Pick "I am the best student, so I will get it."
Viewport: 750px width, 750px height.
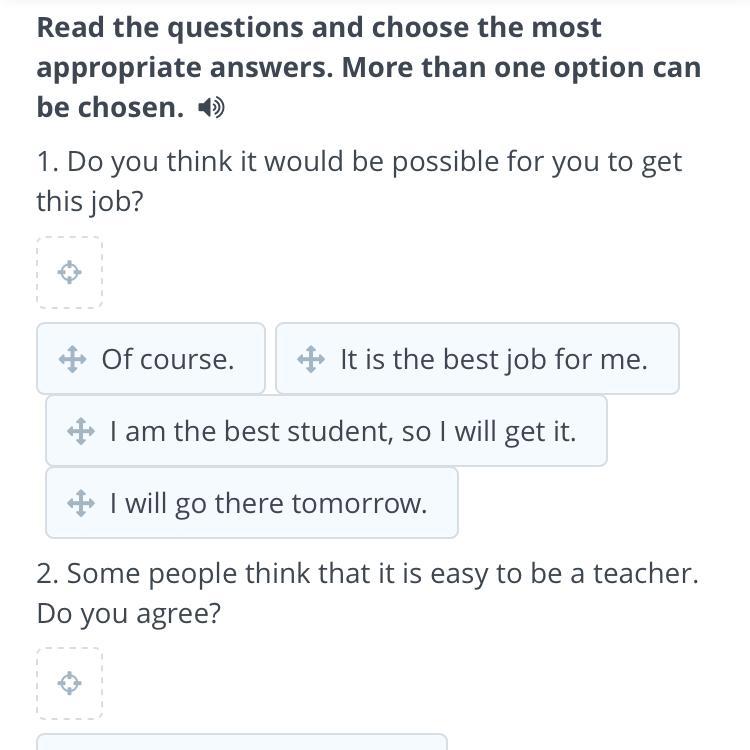(x=343, y=431)
